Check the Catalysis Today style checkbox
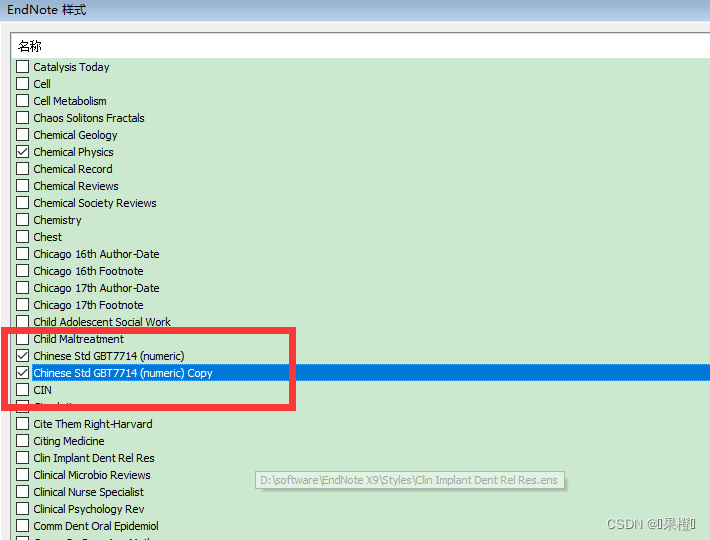This screenshot has width=710, height=540. click(x=23, y=67)
